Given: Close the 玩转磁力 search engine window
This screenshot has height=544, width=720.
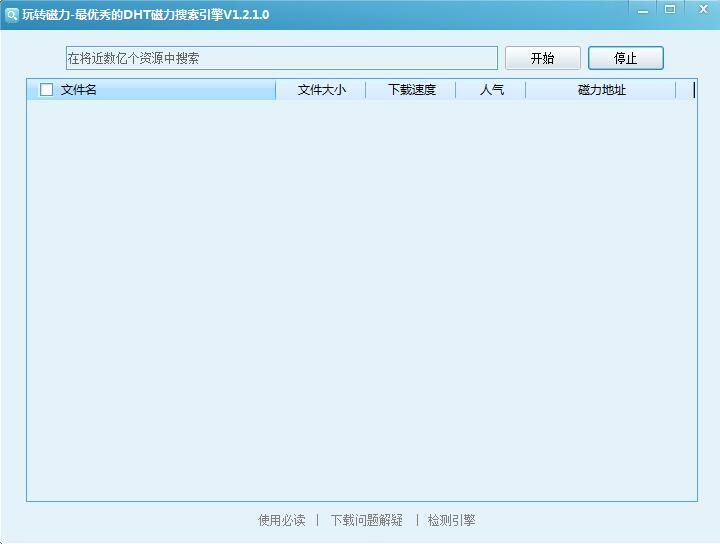Looking at the screenshot, I should pos(703,10).
